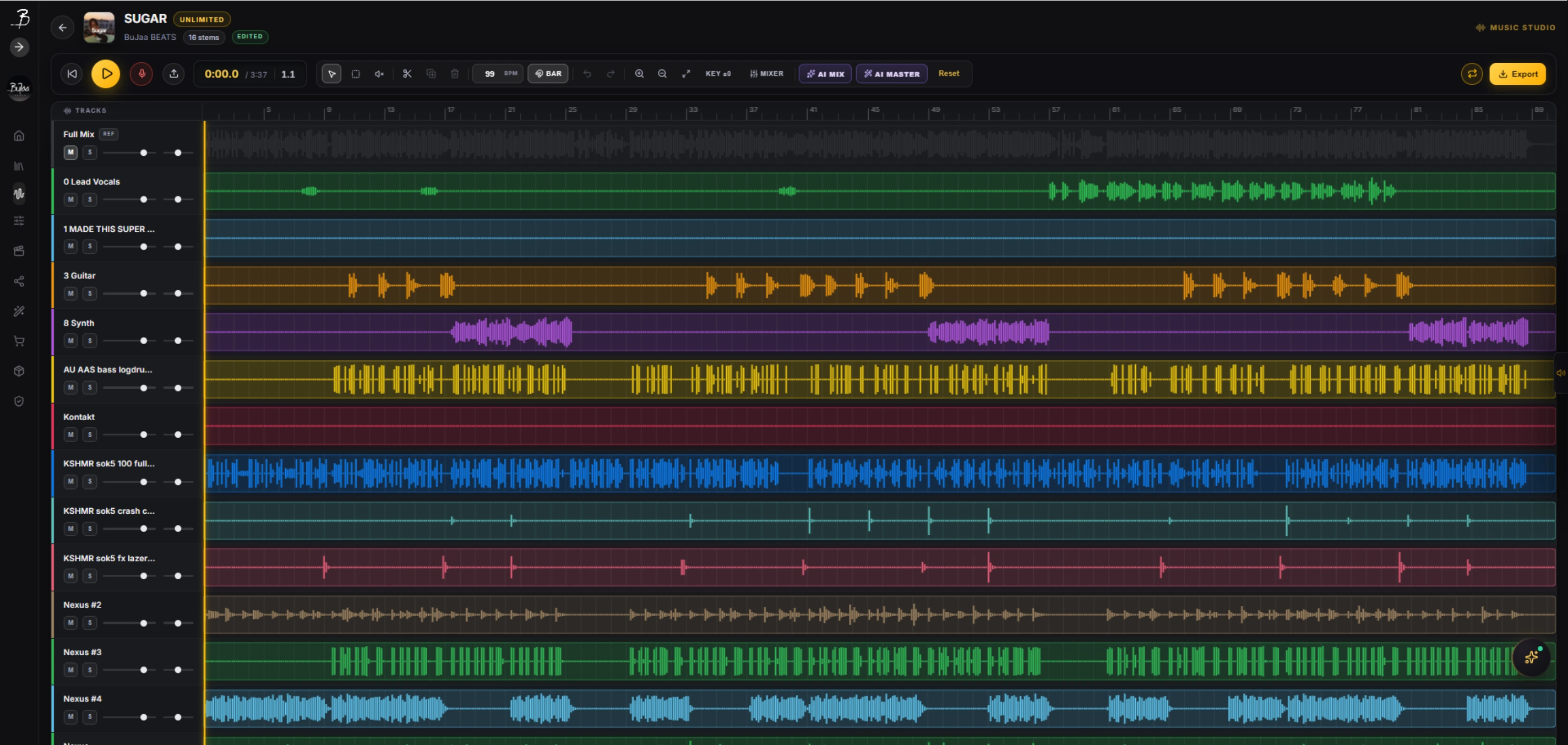Open the waveform studio icon in sidebar
The width and height of the screenshot is (1568, 745).
tap(19, 194)
